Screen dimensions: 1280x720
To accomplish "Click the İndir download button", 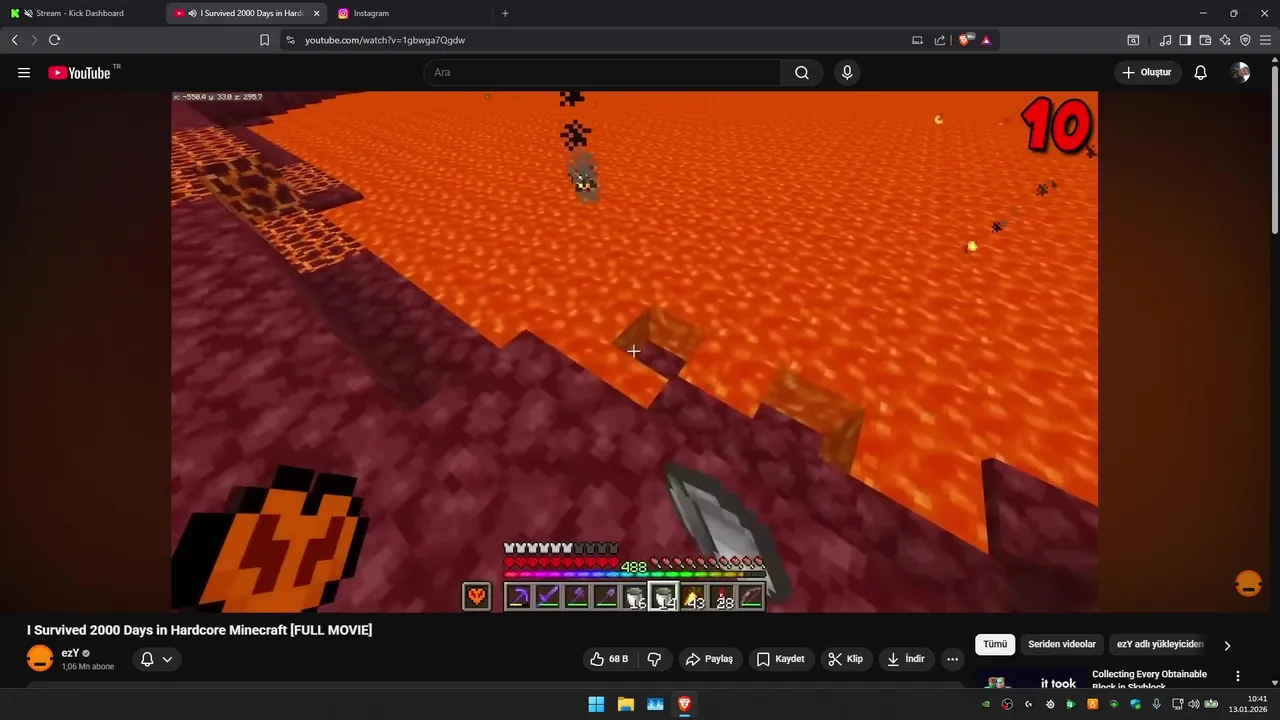I will [906, 659].
